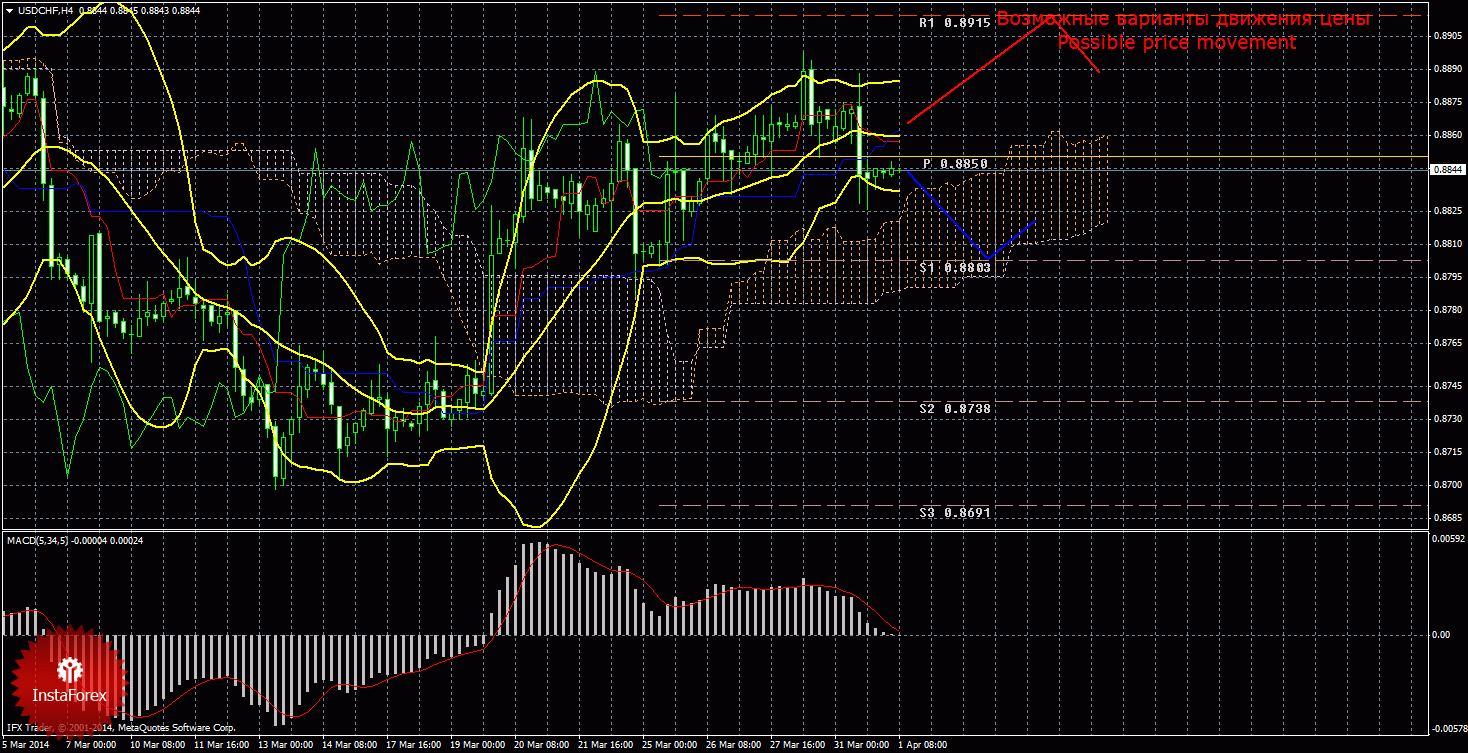The width and height of the screenshot is (1468, 753).
Task: Click the S1 0.8803 support label
Action: (954, 268)
